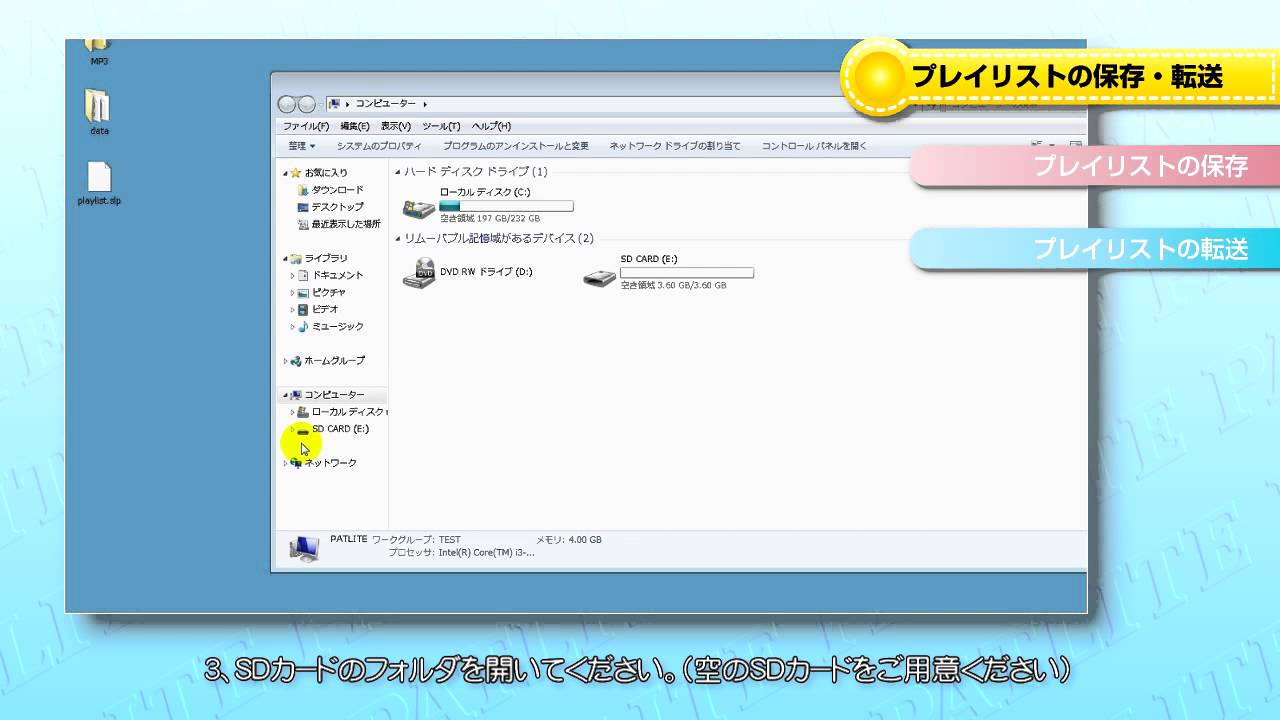Click システムのプロパティ in the toolbar
Viewport: 1280px width, 720px height.
tap(379, 146)
